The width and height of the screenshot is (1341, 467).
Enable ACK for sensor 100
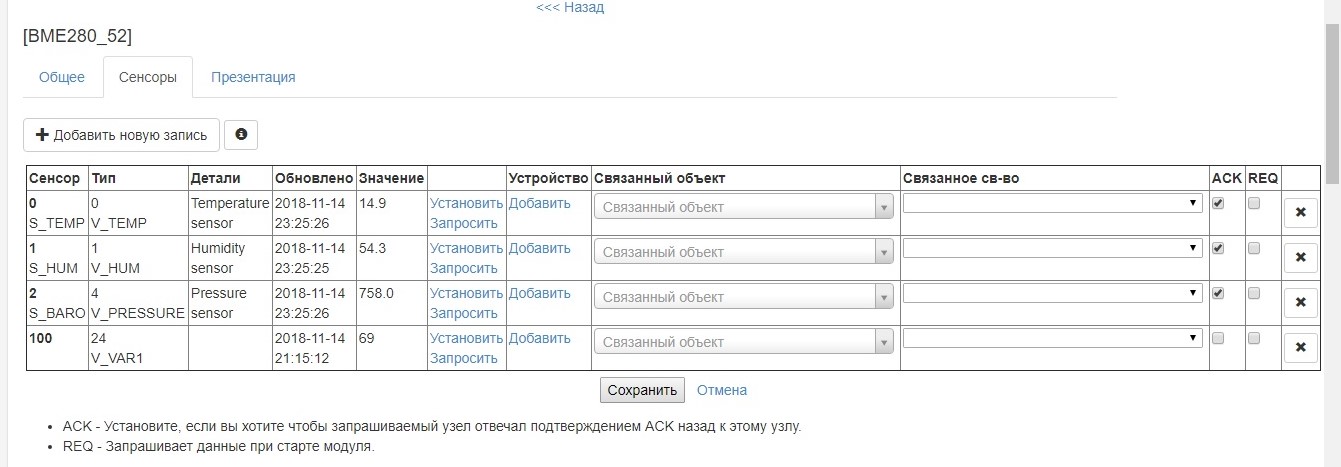1217,338
